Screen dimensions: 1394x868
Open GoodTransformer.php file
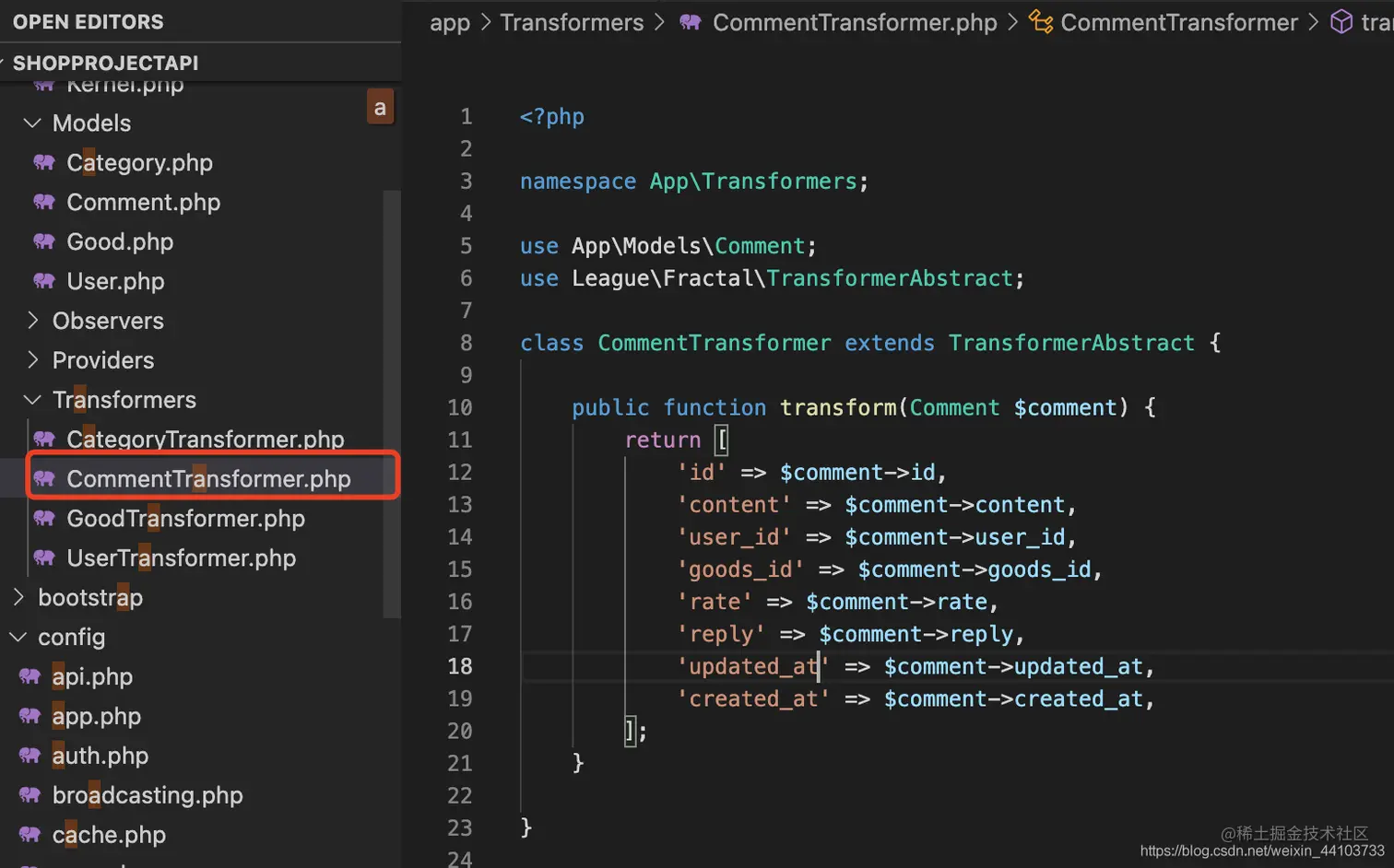coord(185,519)
